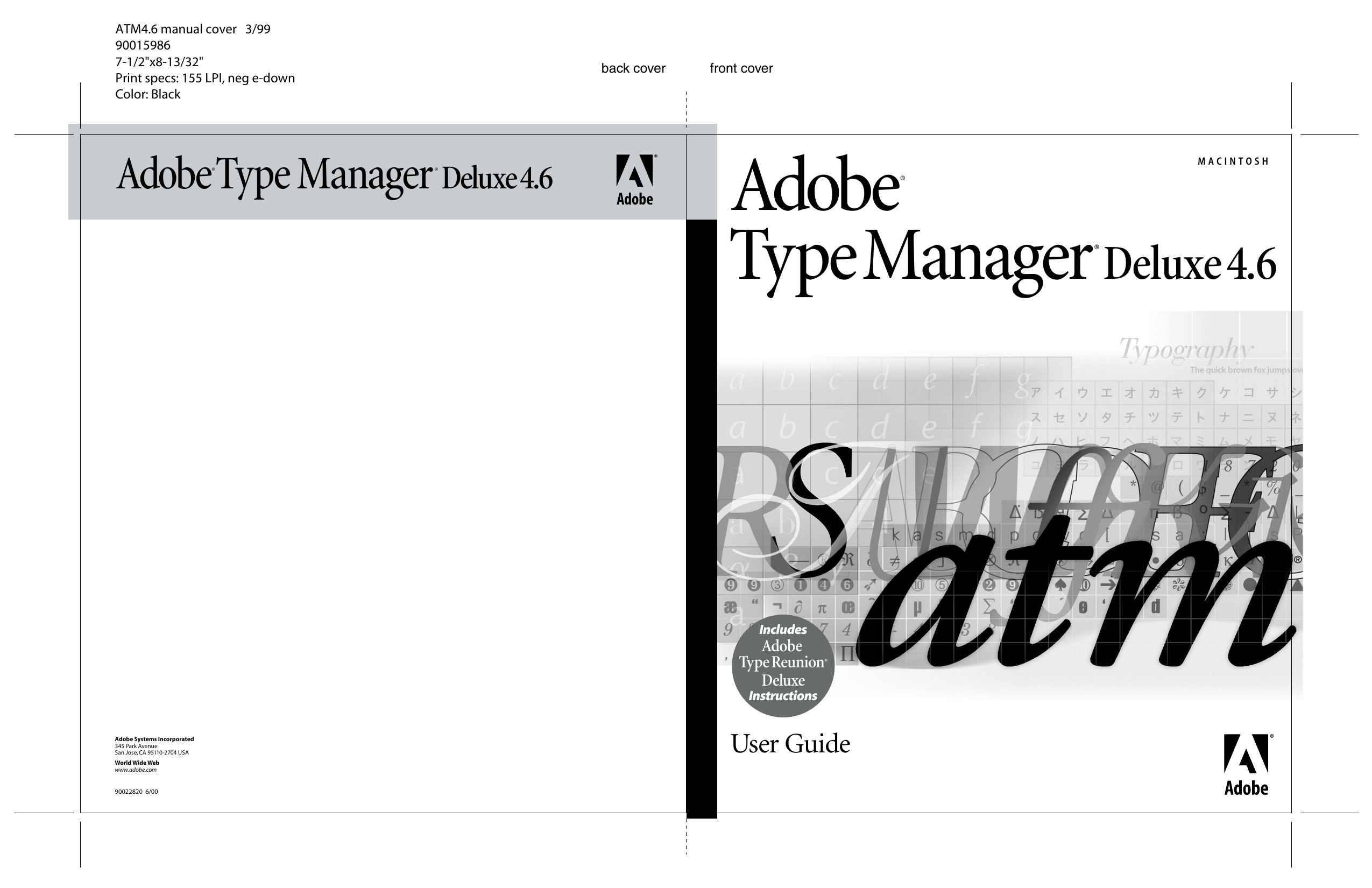Click the 'front cover' label
1372x888 pixels.
pyautogui.click(x=741, y=68)
